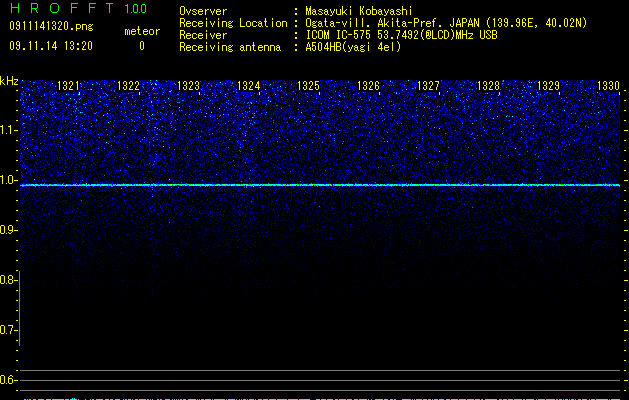
Task: Click the bright horizontal carrier signal line
Action: pos(320,185)
